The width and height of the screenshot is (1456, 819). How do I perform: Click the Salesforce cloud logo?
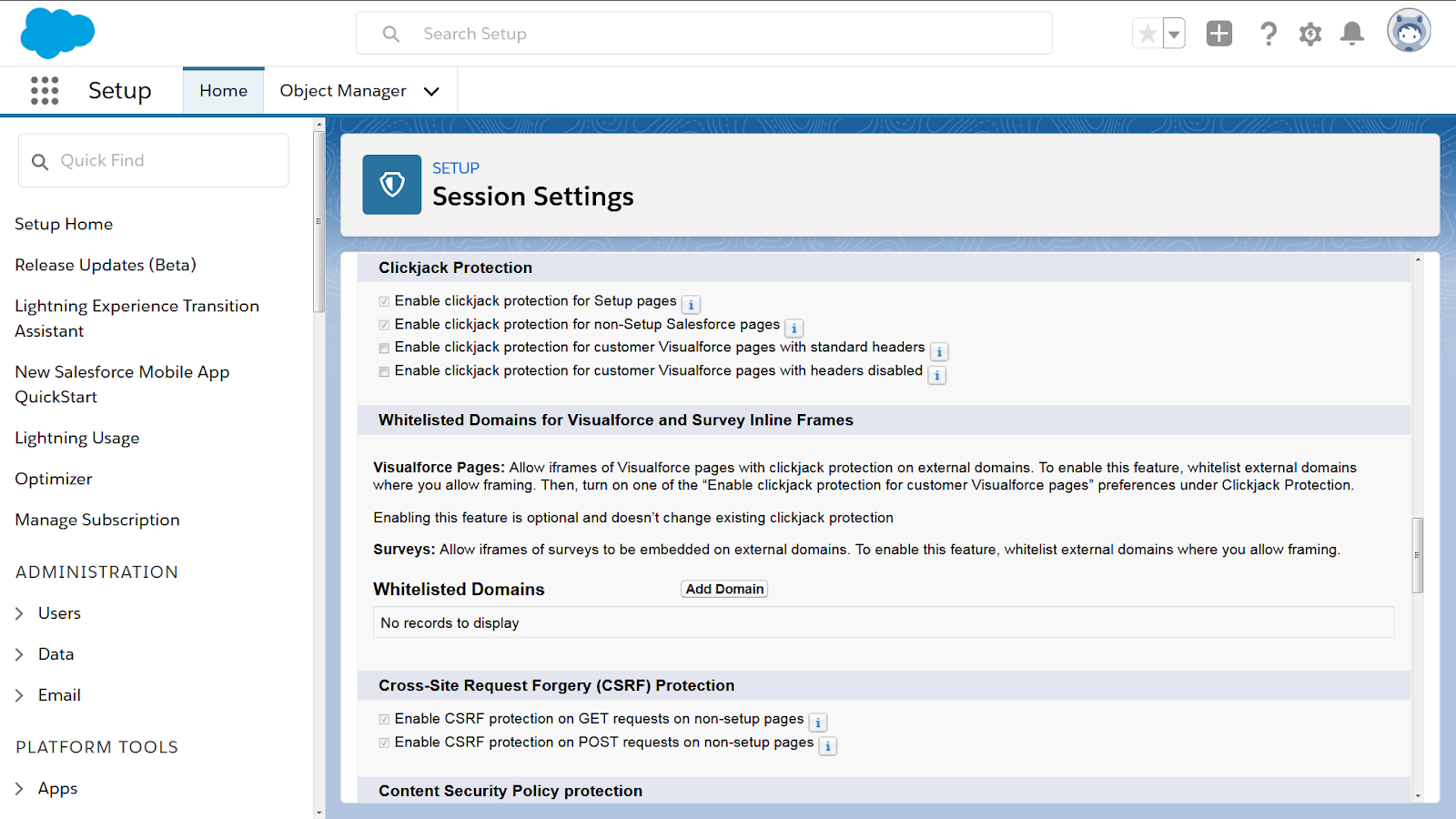tap(57, 34)
